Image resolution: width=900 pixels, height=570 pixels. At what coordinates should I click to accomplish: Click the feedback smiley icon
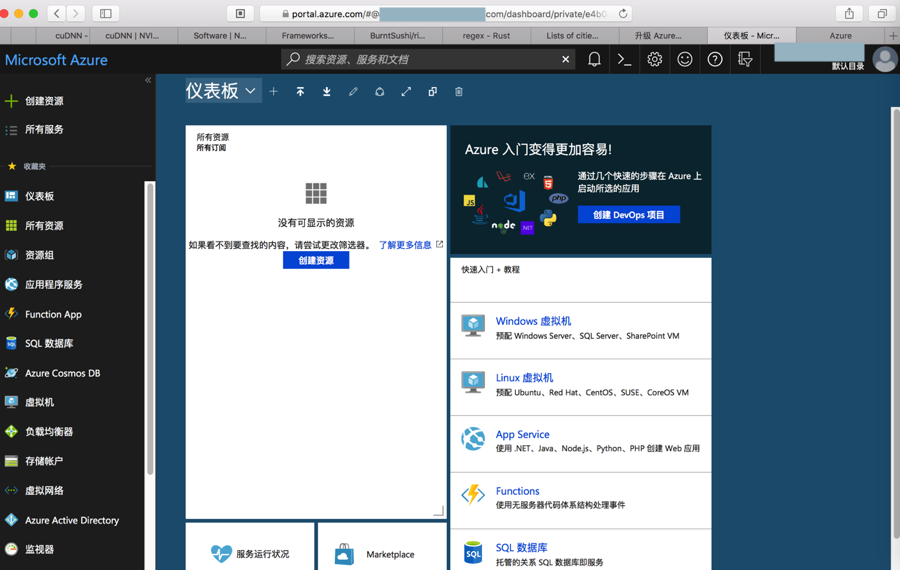click(x=685, y=59)
